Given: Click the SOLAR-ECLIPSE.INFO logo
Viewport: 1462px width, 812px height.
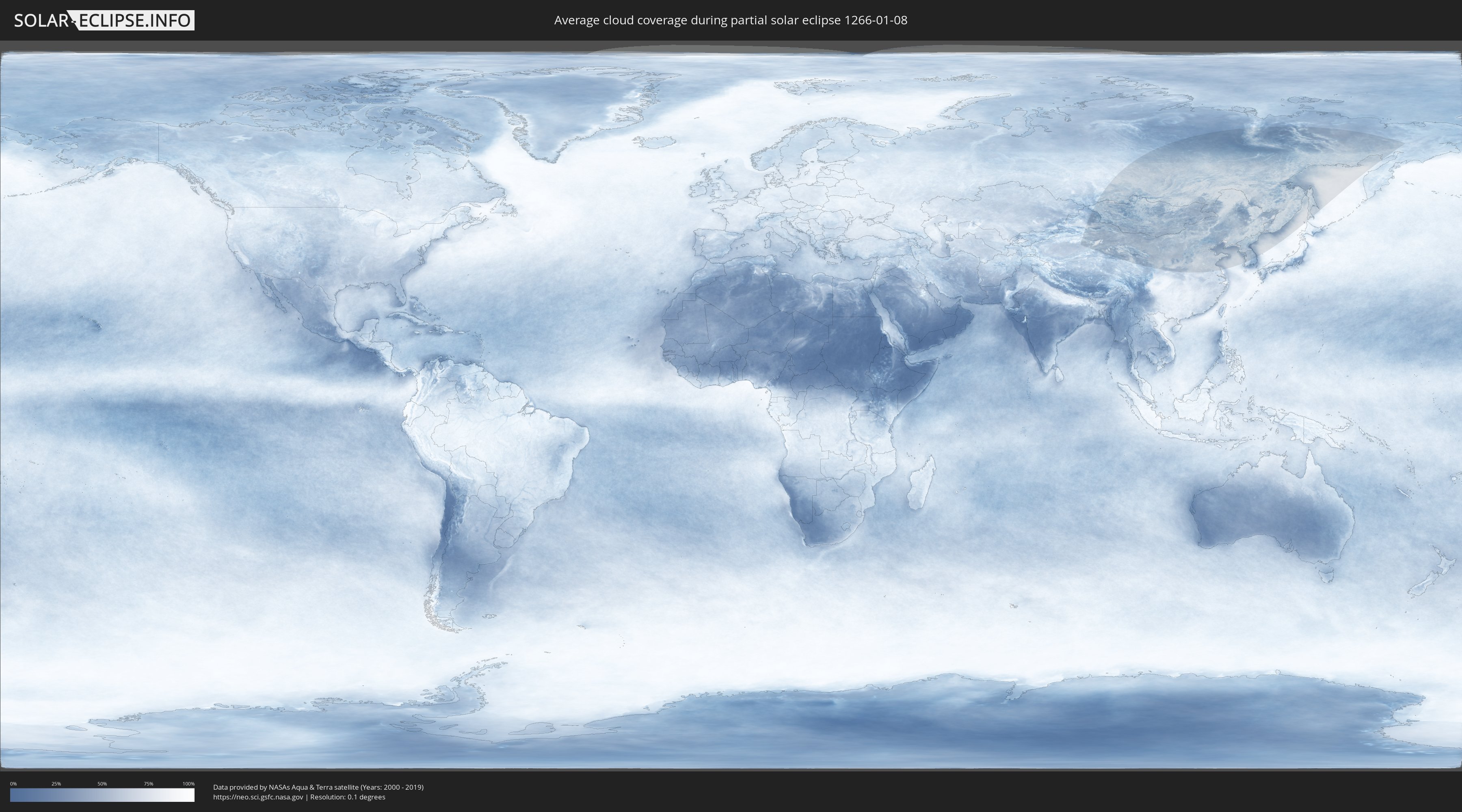Looking at the screenshot, I should pos(104,20).
